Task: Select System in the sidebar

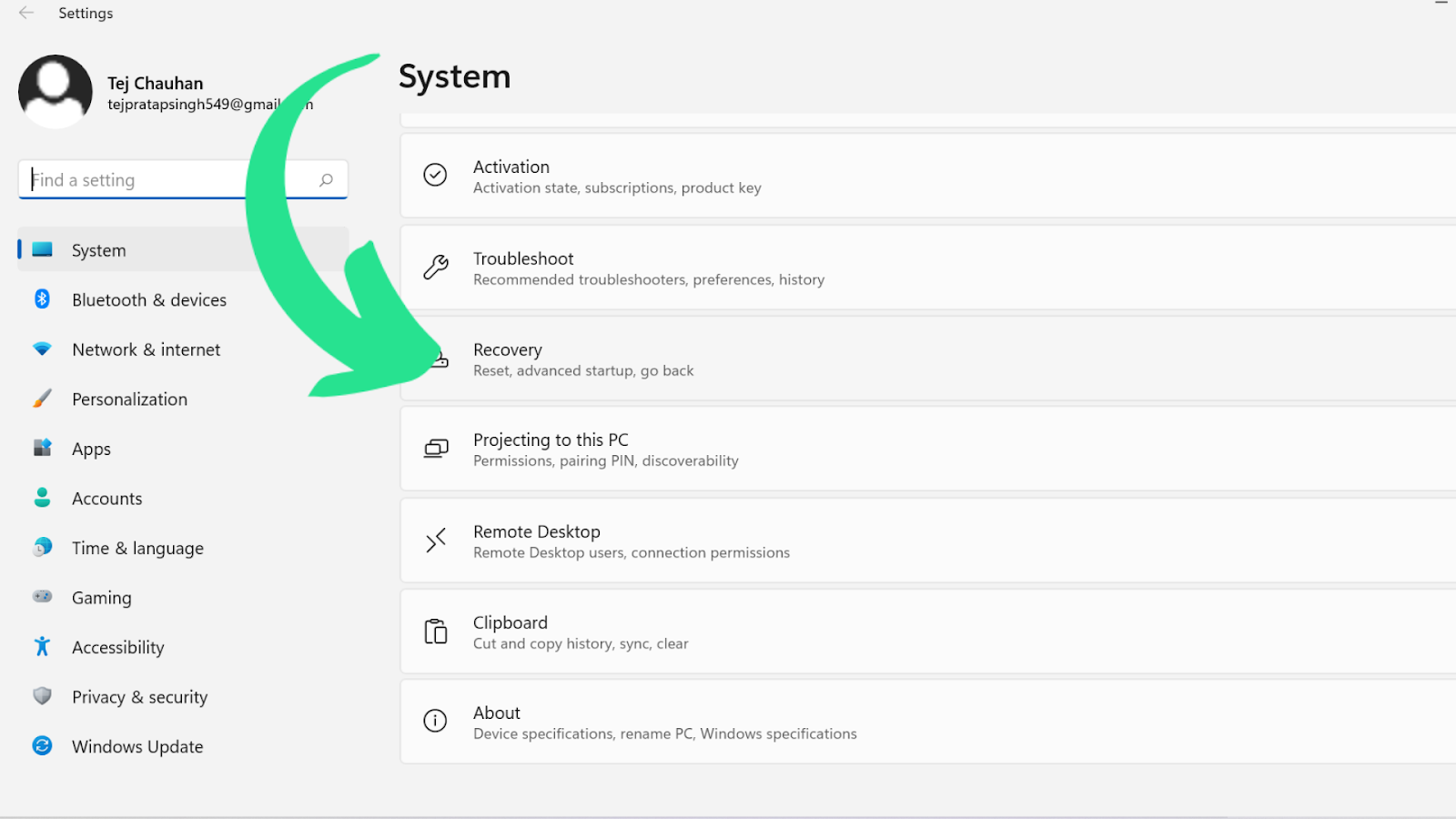Action: [x=183, y=249]
